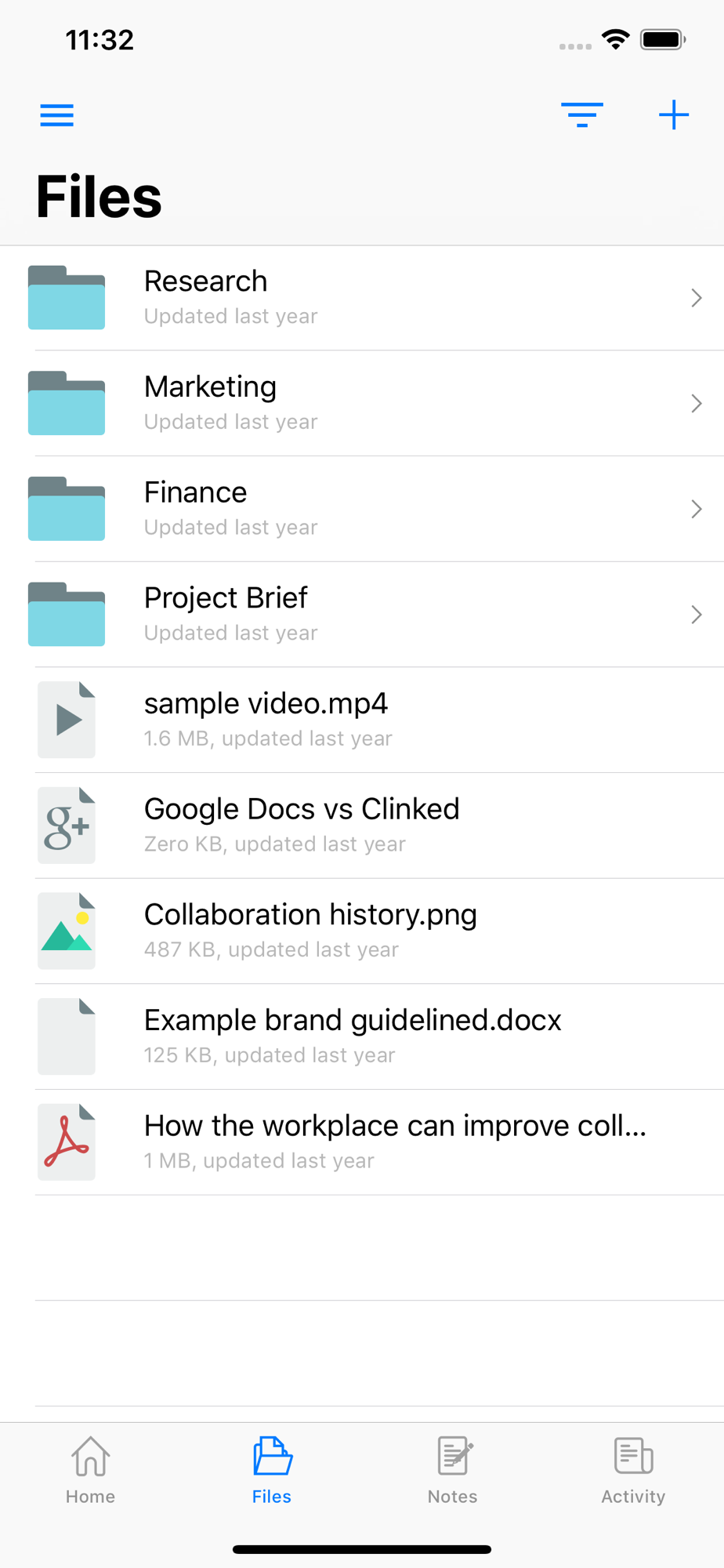Tap the plus add icon
The width and height of the screenshot is (724, 1568).
coord(674,115)
